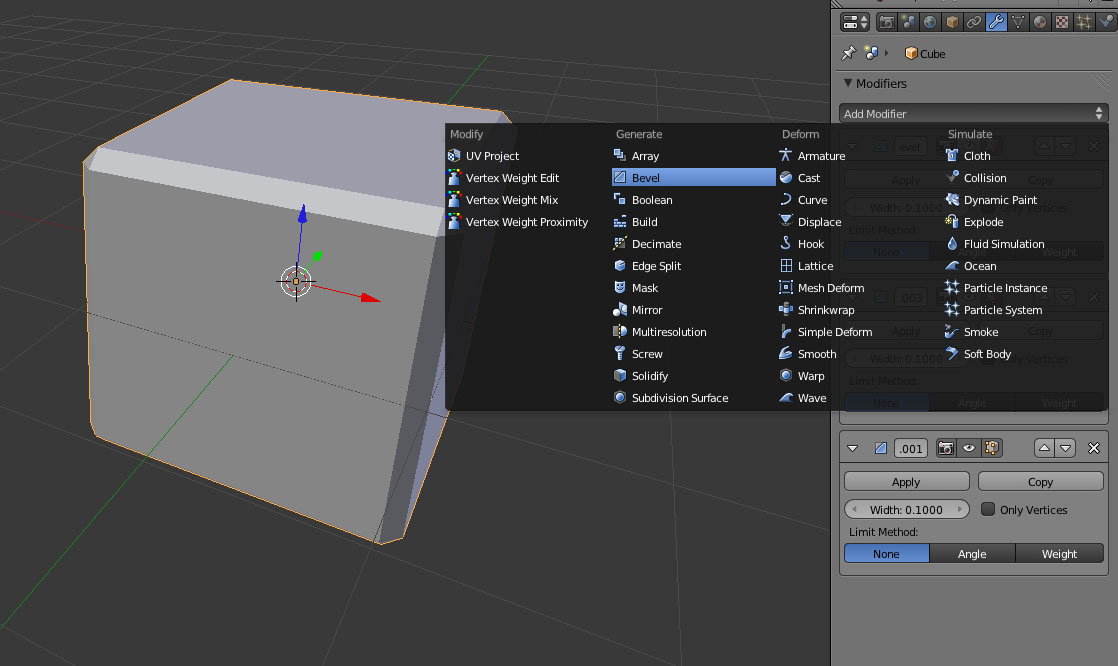Click Copy on the .001 modifier

point(1040,481)
